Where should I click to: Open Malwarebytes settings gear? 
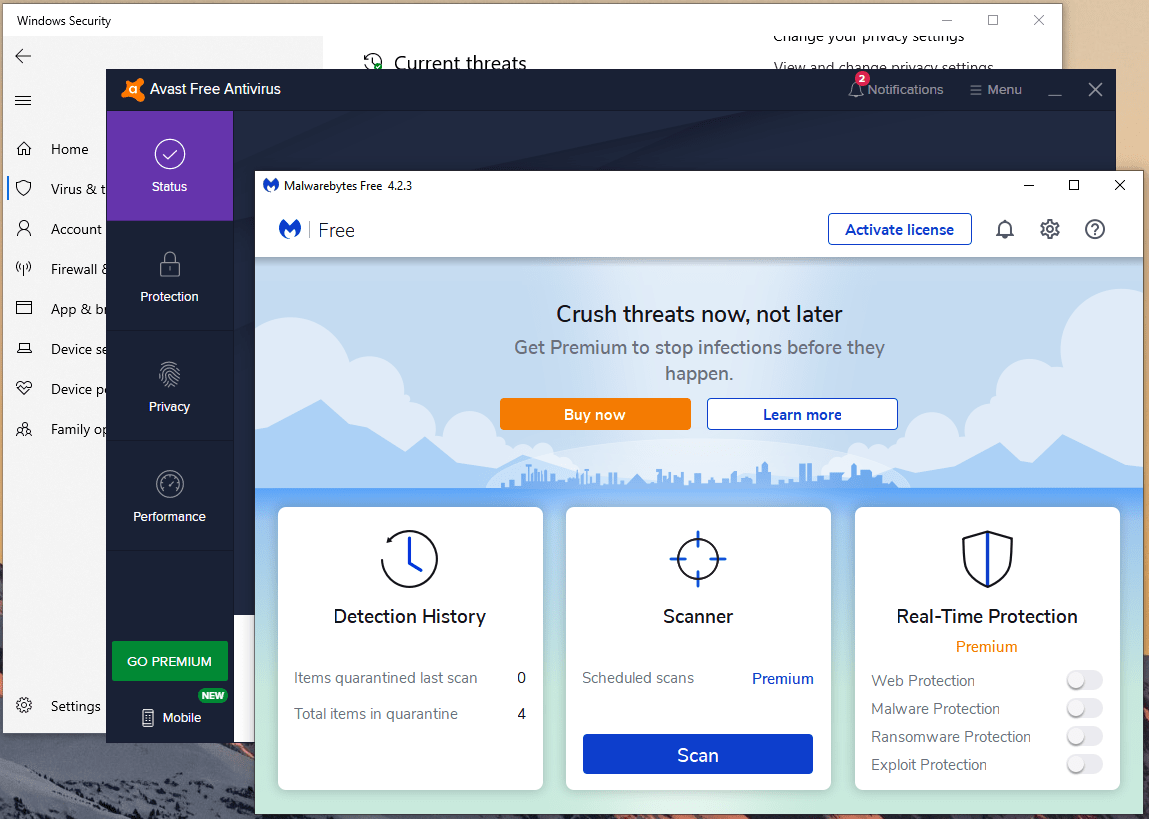pyautogui.click(x=1049, y=229)
